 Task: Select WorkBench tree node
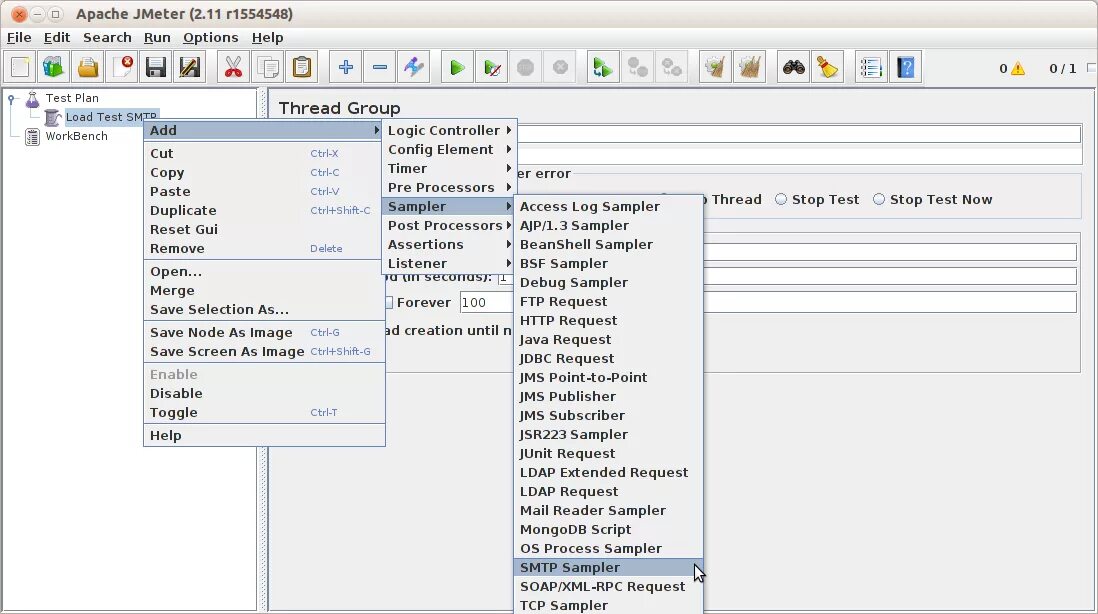coord(76,136)
